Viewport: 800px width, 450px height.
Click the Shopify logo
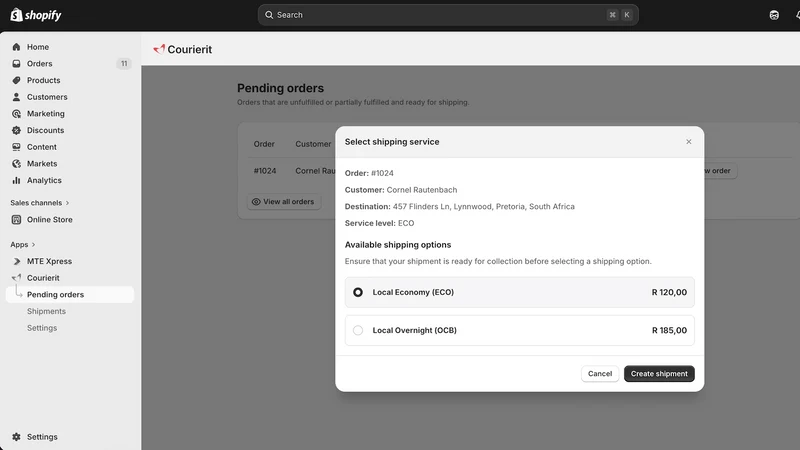(36, 15)
